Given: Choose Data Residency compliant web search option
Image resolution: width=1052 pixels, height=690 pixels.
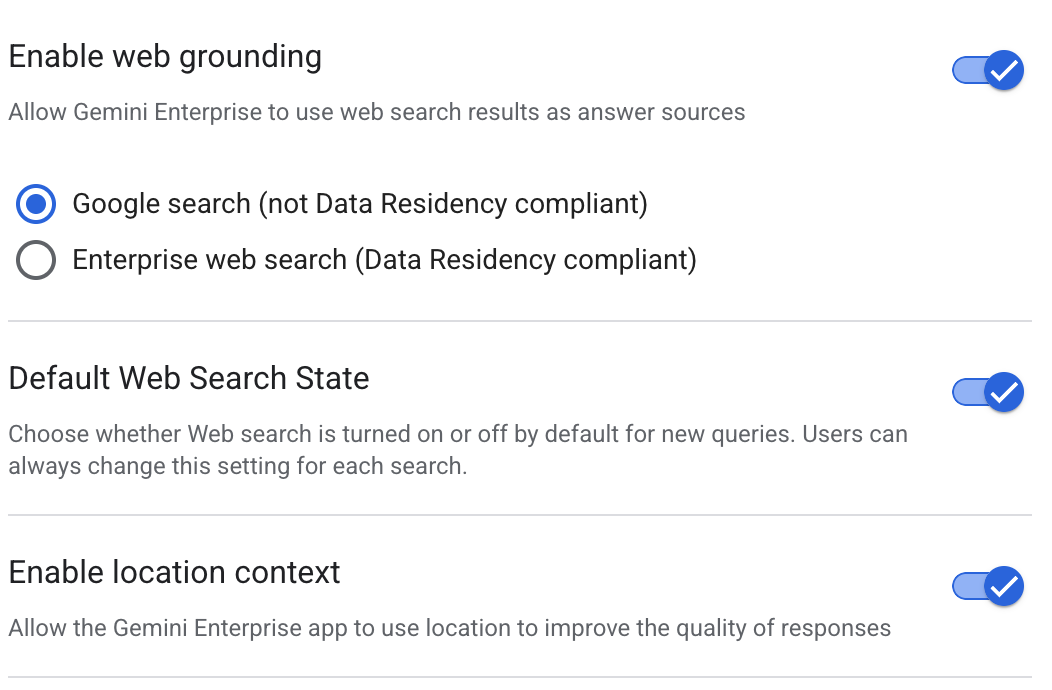Looking at the screenshot, I should 35,259.
